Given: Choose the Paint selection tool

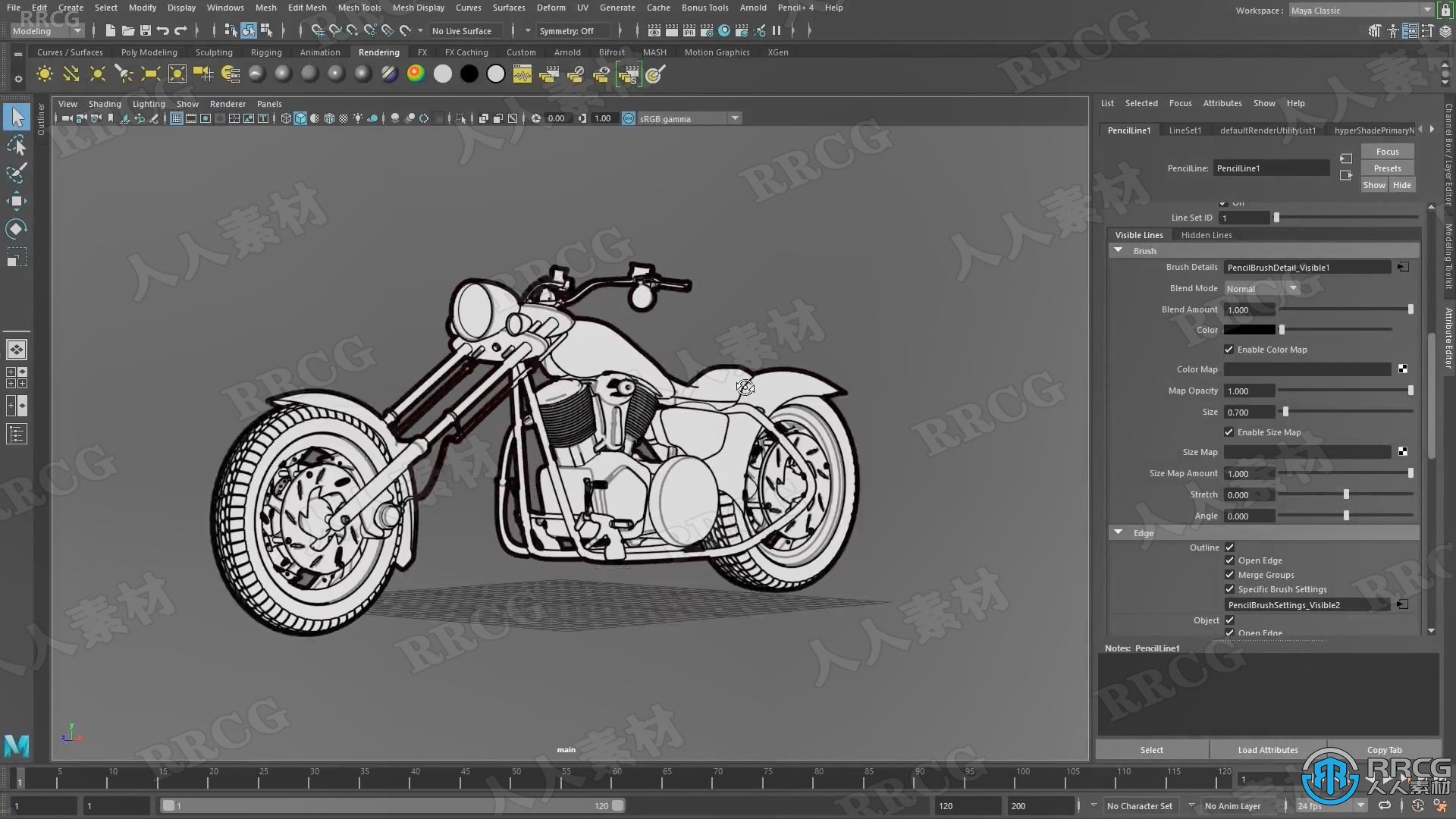Looking at the screenshot, I should pos(17,173).
